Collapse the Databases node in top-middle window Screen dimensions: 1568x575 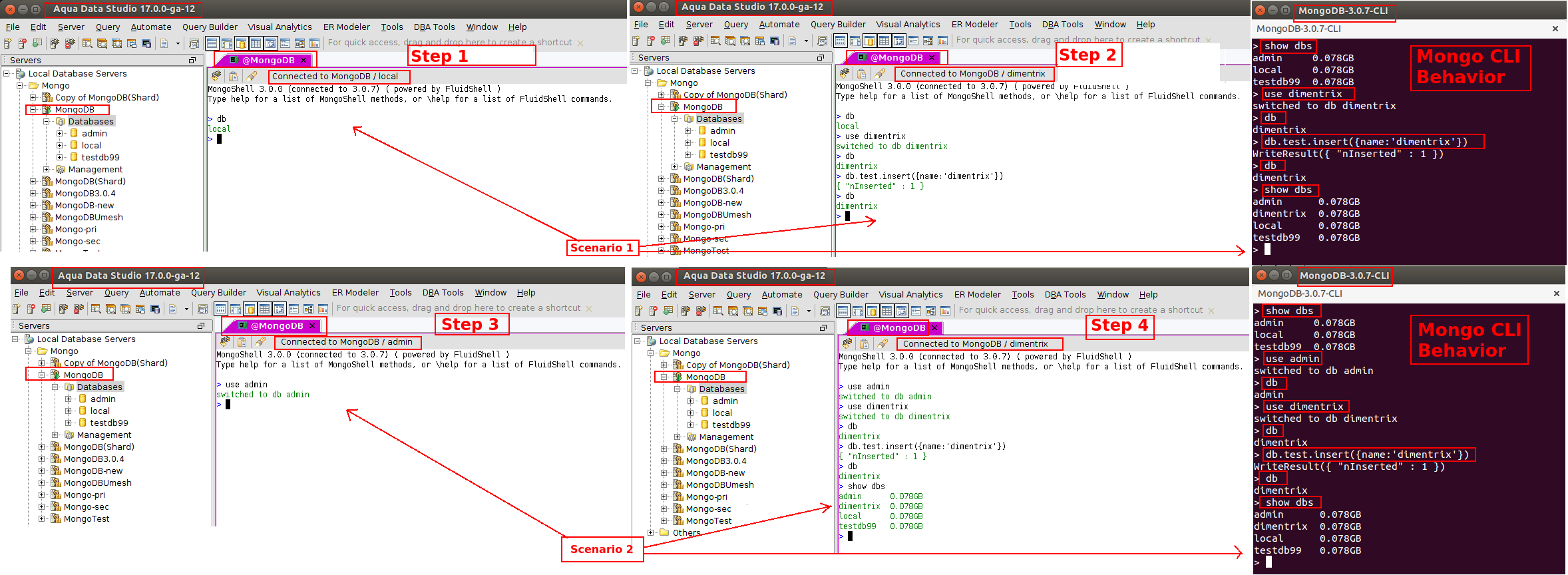675,118
